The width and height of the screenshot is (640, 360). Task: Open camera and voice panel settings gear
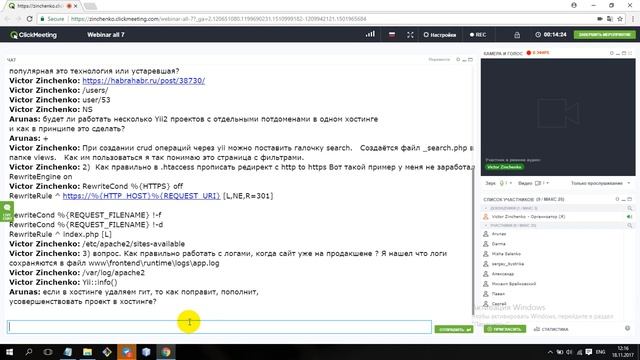611,53
